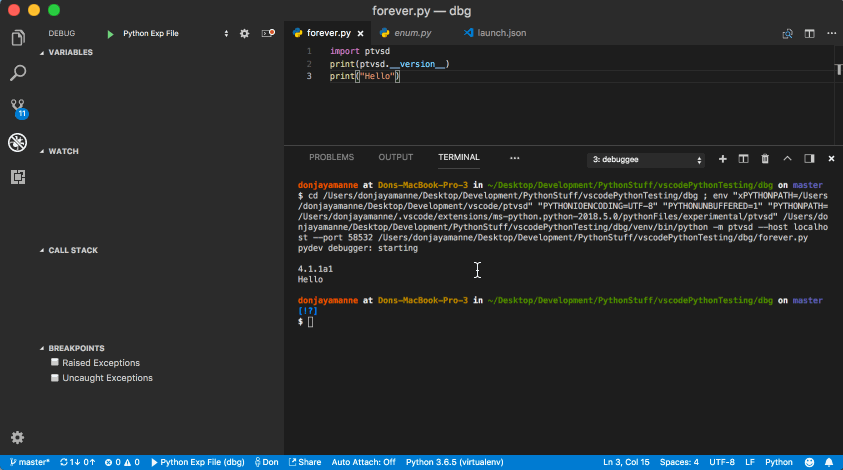Toggle Auto Attach: Off in status bar
843x470 pixels.
click(363, 462)
